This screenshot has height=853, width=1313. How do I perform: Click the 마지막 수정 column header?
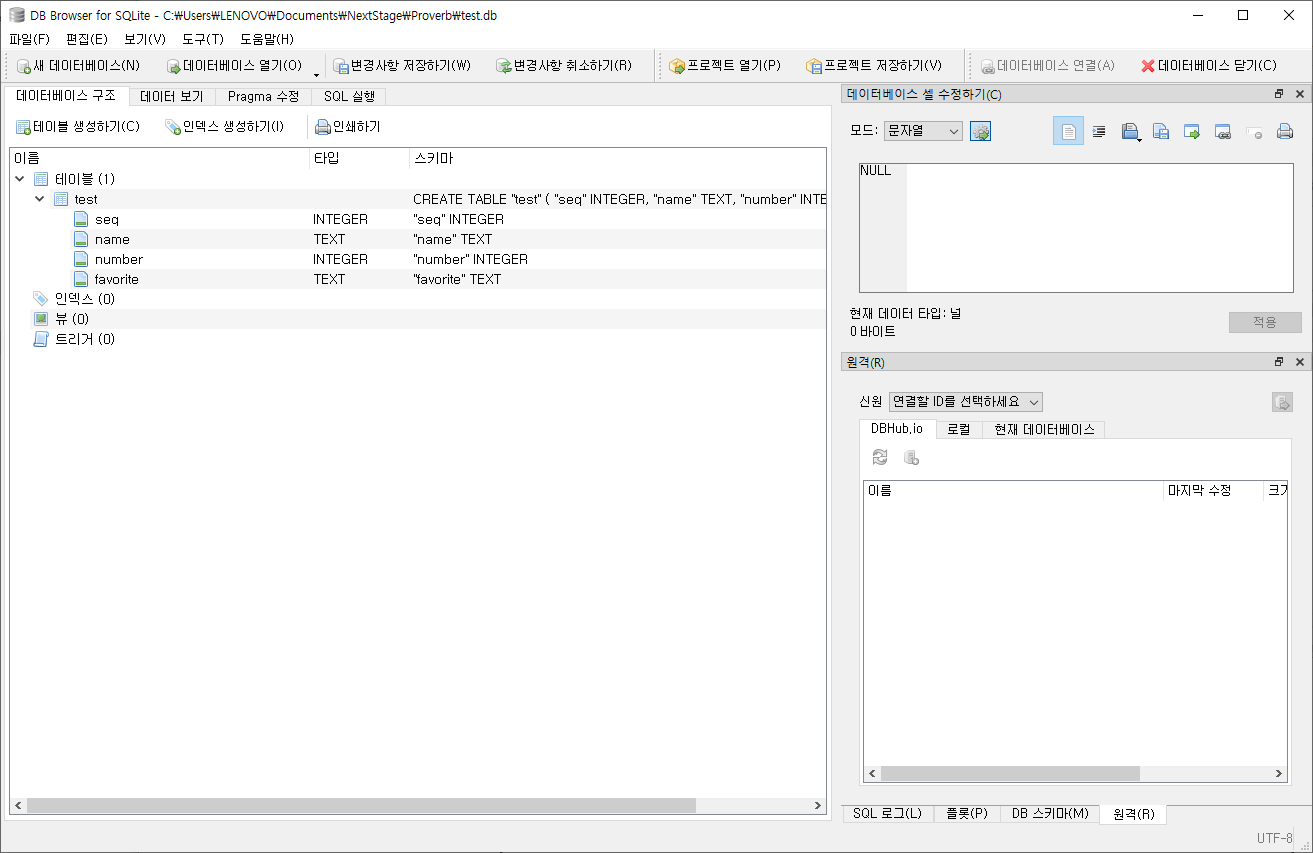pos(1213,490)
